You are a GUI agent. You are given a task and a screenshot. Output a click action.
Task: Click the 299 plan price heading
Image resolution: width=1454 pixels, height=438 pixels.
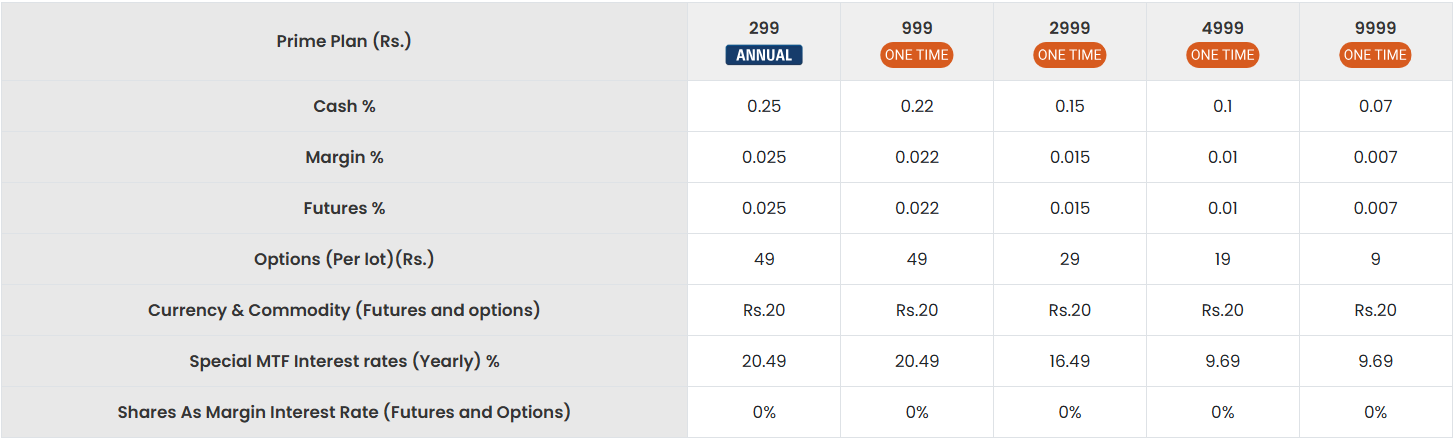764,28
